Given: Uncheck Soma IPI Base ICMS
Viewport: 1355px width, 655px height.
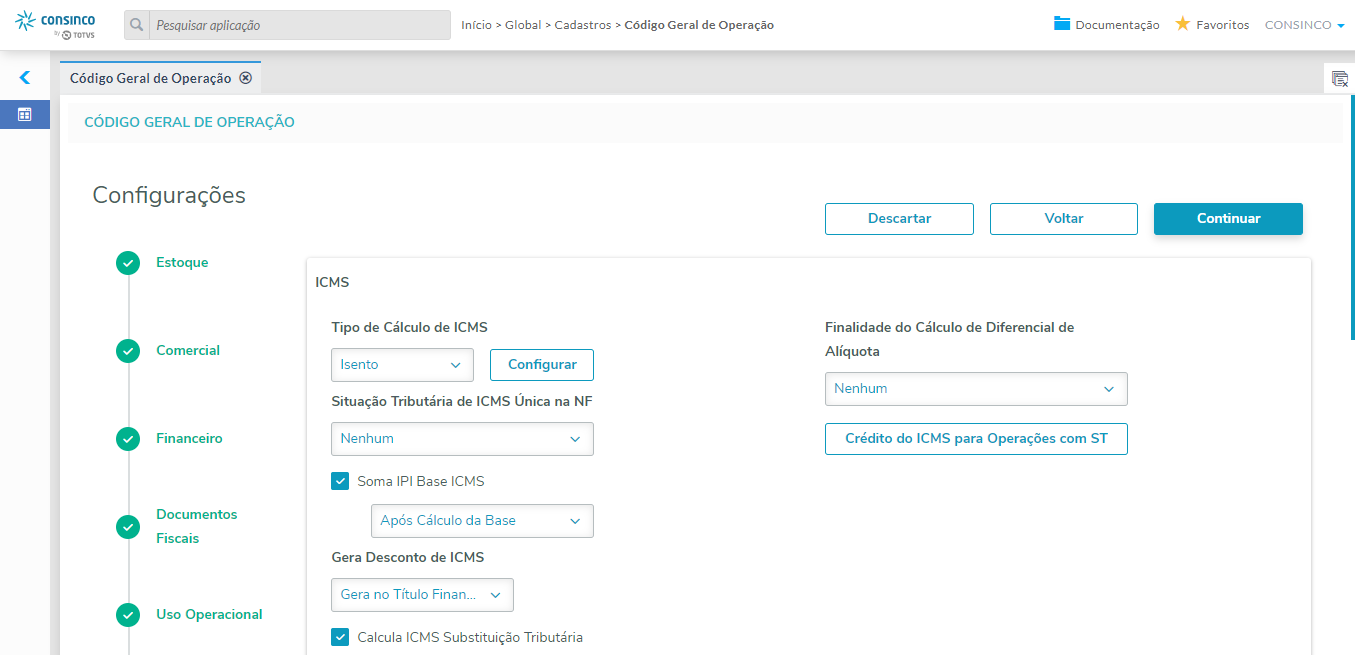Looking at the screenshot, I should pyautogui.click(x=341, y=481).
